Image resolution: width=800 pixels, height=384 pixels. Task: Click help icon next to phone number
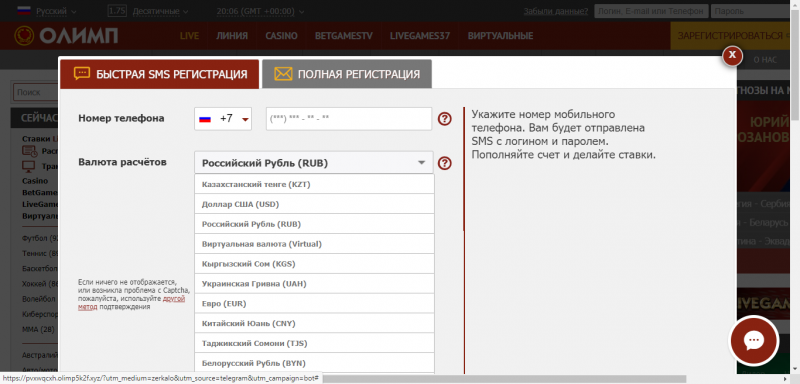[x=445, y=119]
